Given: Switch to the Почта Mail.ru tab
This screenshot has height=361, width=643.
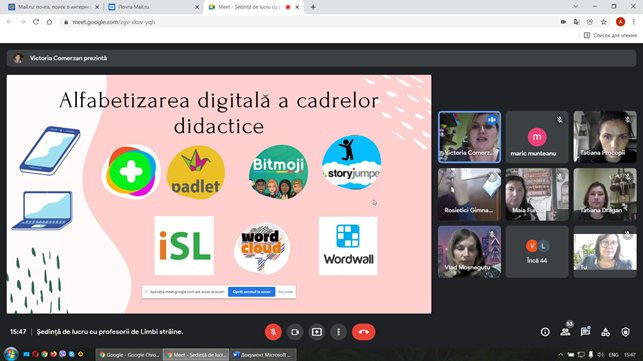Looking at the screenshot, I should point(152,7).
